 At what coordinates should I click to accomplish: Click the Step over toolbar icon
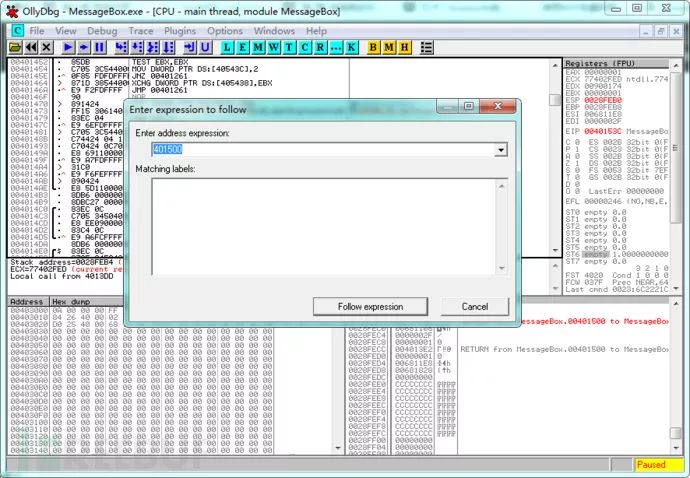(x=137, y=47)
